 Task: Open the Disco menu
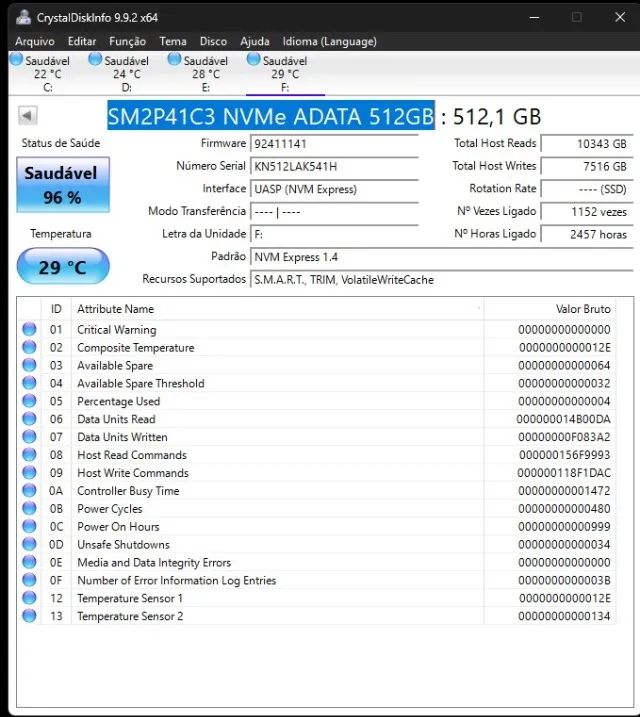213,42
